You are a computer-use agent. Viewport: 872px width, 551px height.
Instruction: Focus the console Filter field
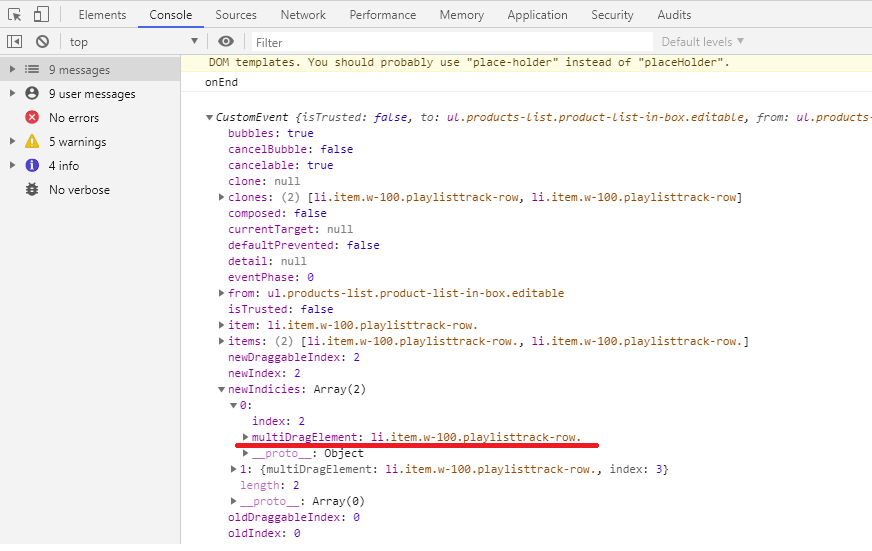[x=452, y=42]
